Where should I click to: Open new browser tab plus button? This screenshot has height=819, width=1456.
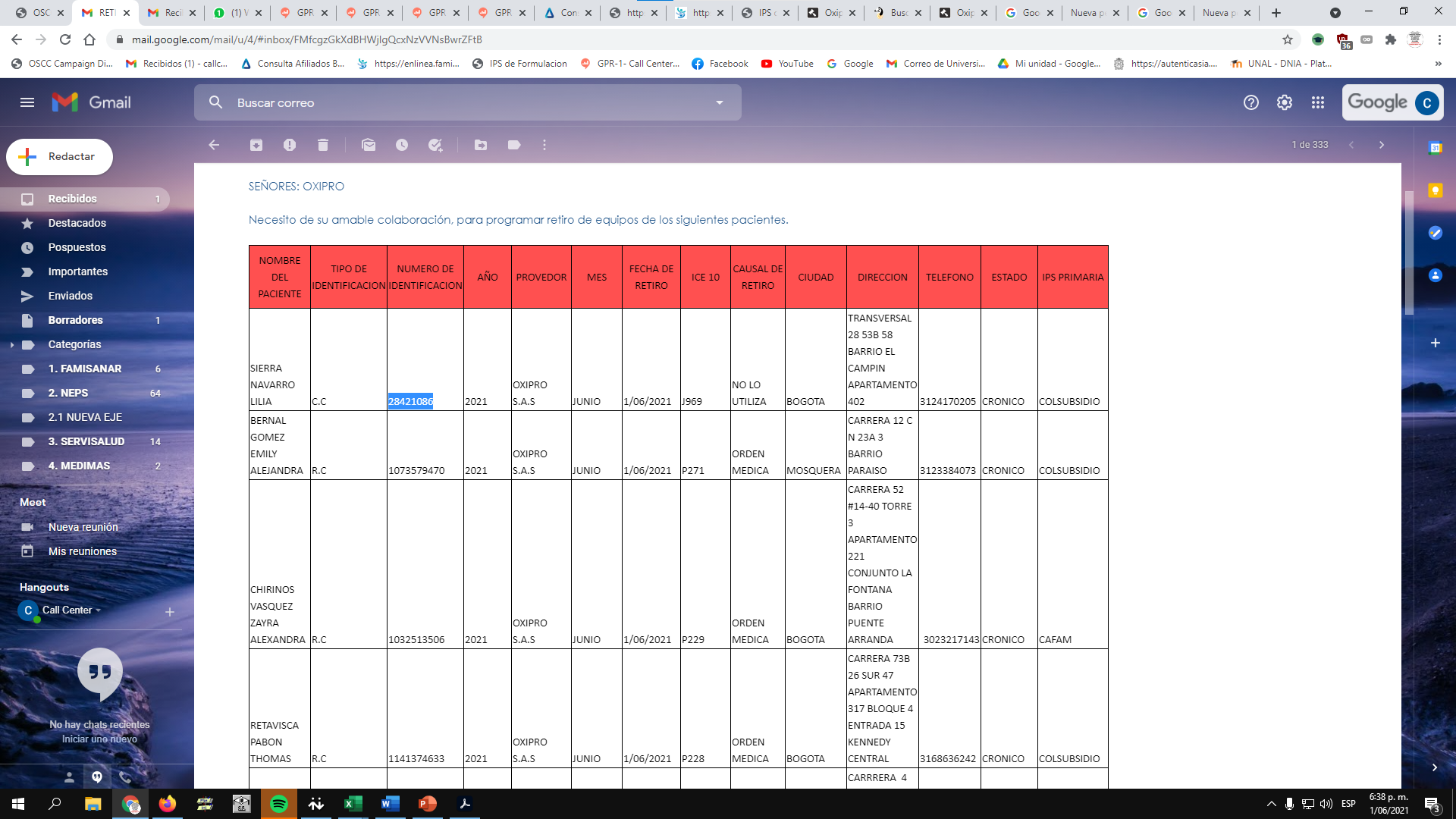pyautogui.click(x=1276, y=13)
